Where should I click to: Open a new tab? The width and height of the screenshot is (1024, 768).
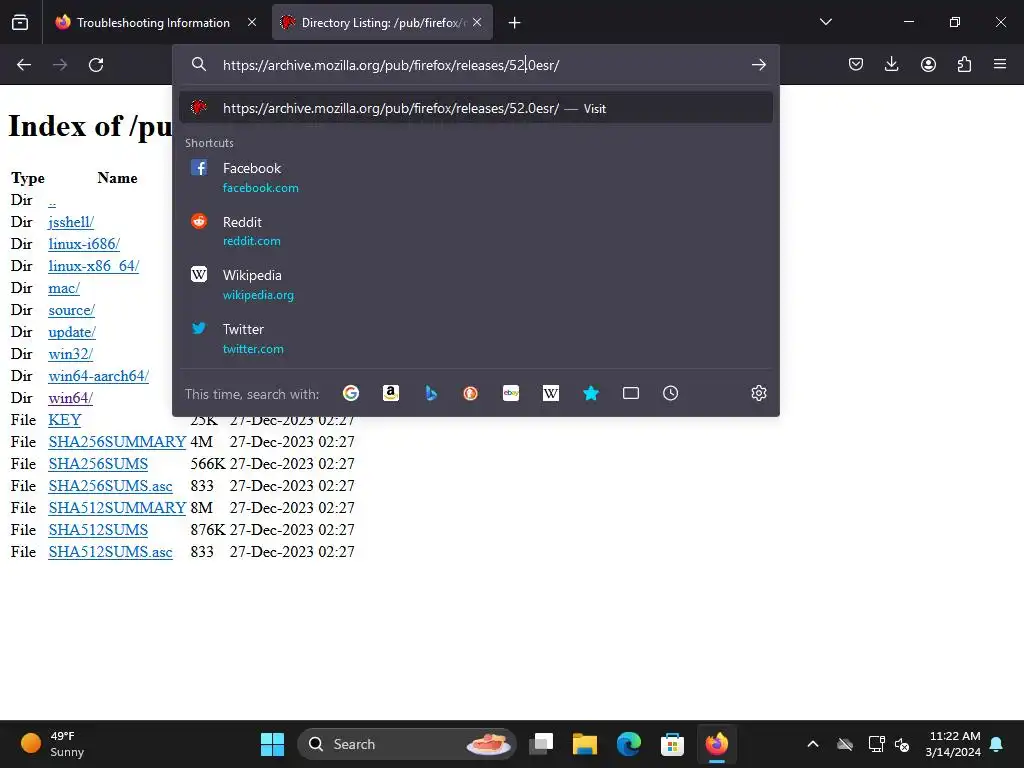(515, 23)
